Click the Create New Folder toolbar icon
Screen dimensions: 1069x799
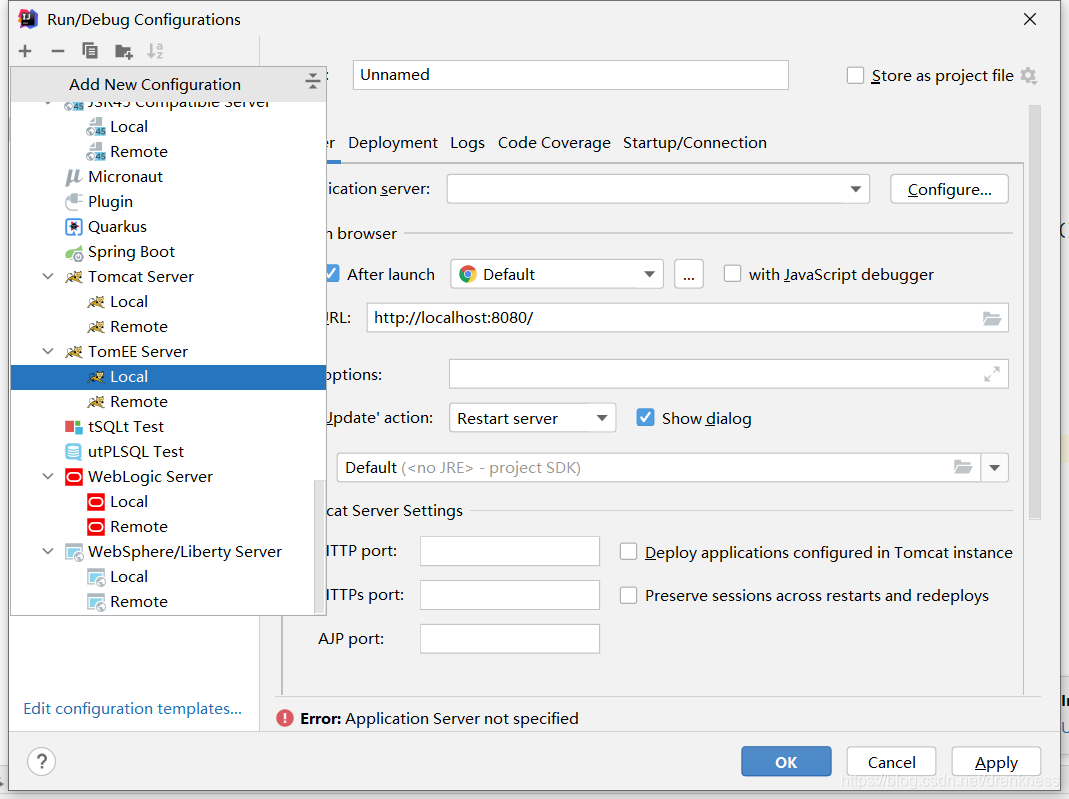(123, 51)
